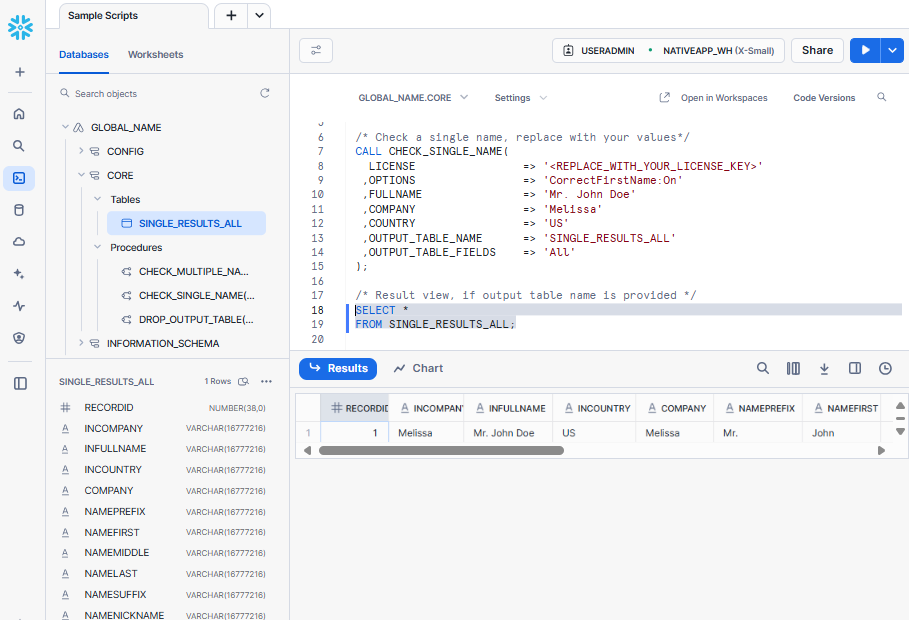Open role and warehouse selector USERADMIN

pyautogui.click(x=668, y=50)
